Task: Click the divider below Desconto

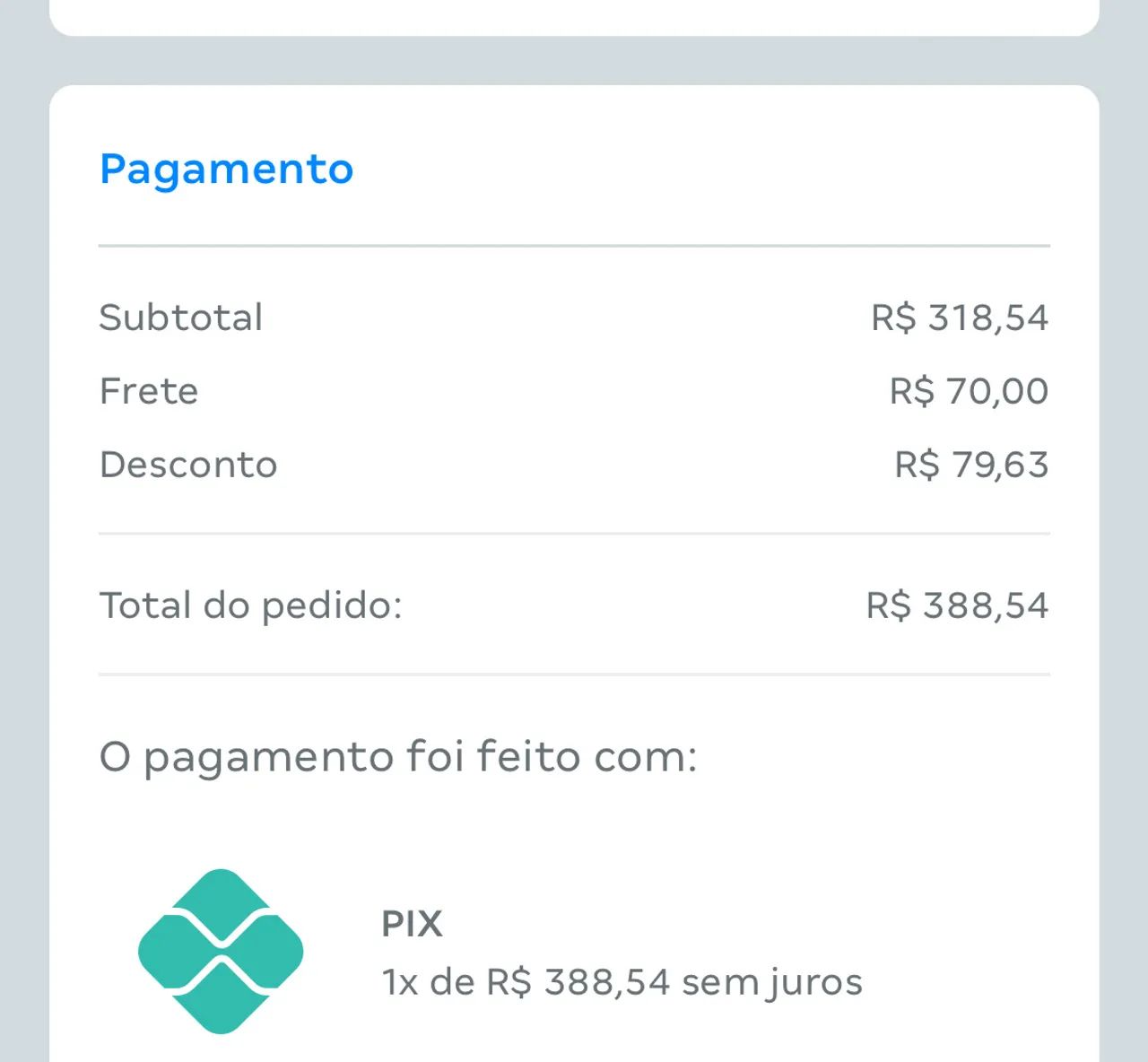Action: (574, 531)
